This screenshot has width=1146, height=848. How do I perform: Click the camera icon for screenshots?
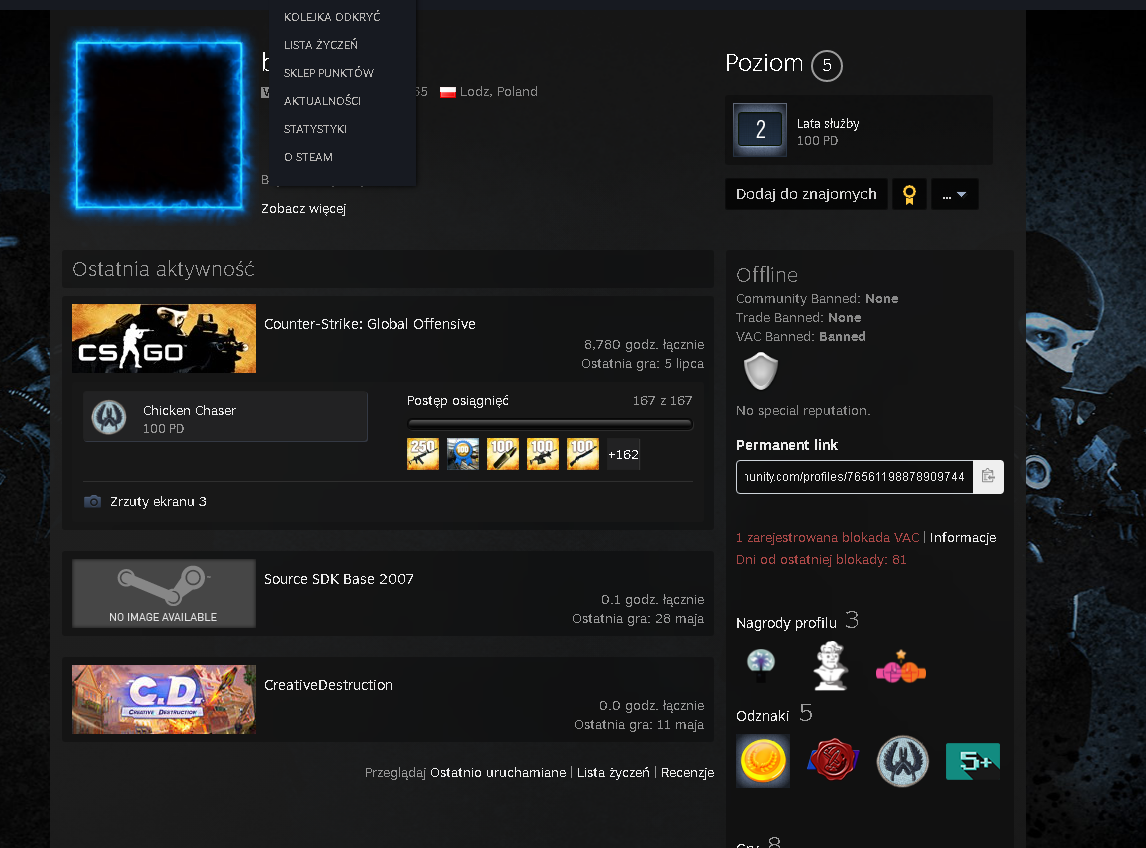click(x=92, y=501)
